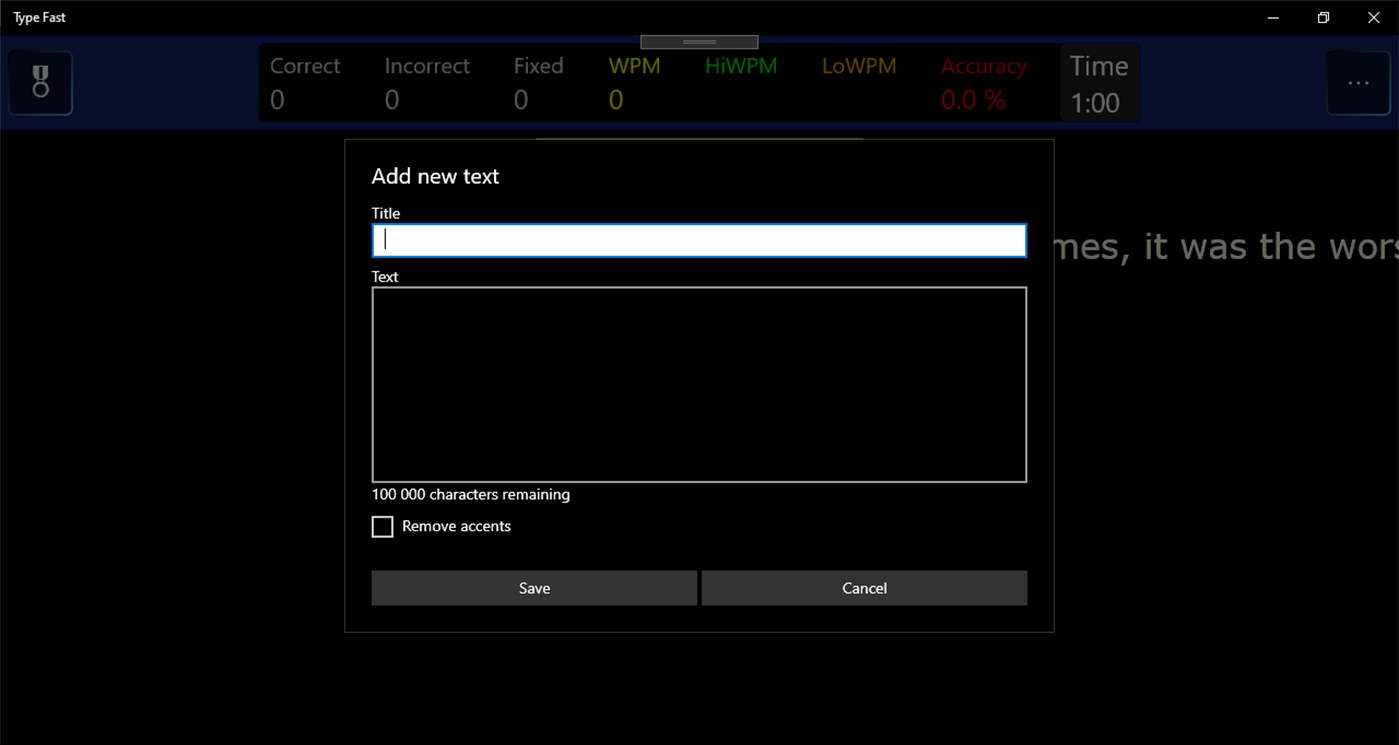Click the WPM counter in the stats bar
The width and height of the screenshot is (1399, 745).
coord(634,82)
